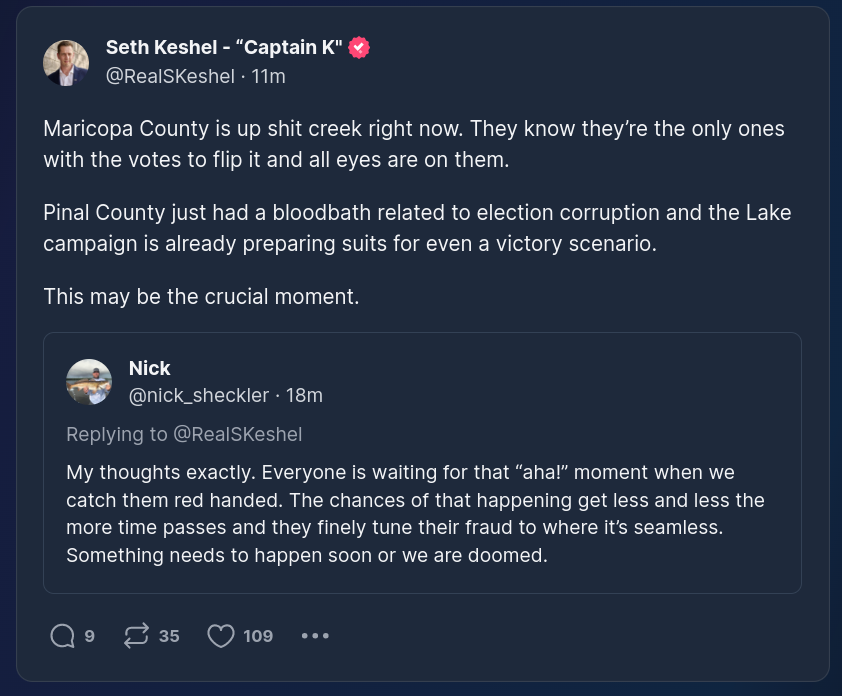Click the 18m timestamp on quoted post
Viewport: 842px width, 696px height.
(304, 395)
